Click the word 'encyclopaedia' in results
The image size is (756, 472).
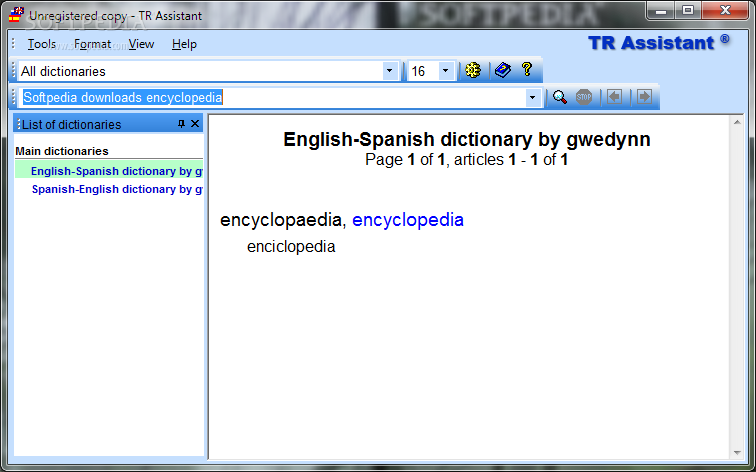(x=281, y=220)
